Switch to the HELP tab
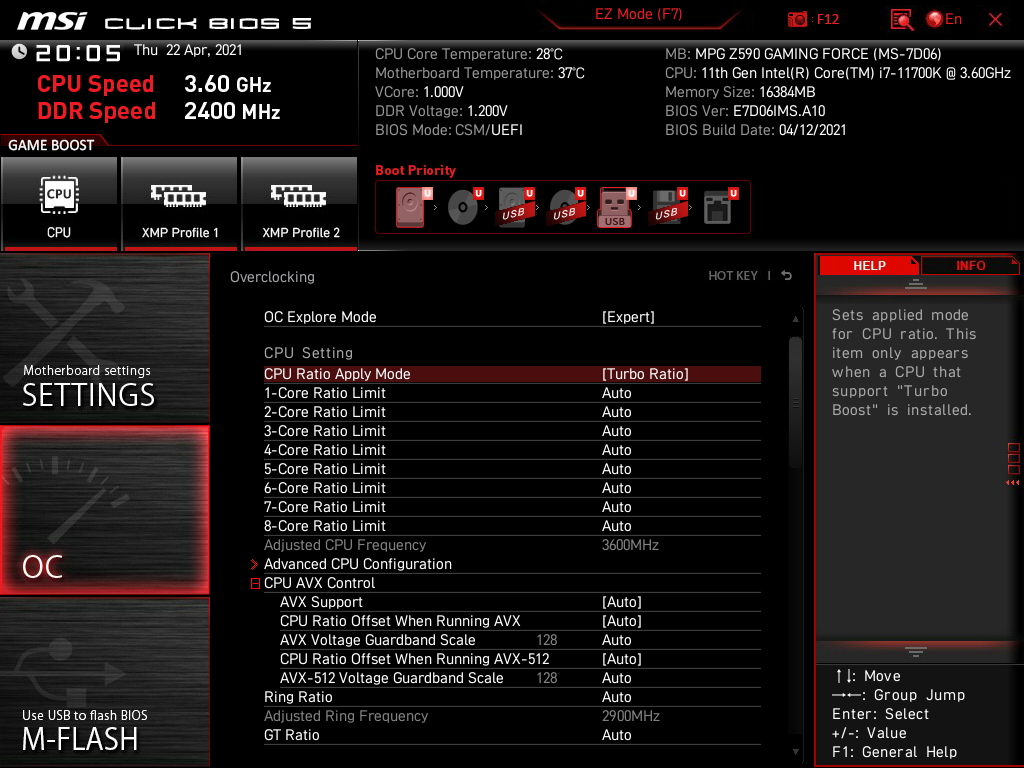Viewport: 1024px width, 768px height. click(x=869, y=266)
